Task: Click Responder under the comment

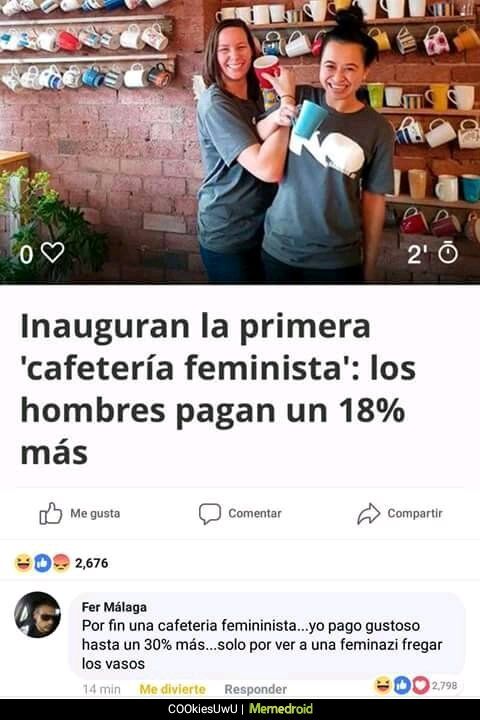Action: pos(255,689)
